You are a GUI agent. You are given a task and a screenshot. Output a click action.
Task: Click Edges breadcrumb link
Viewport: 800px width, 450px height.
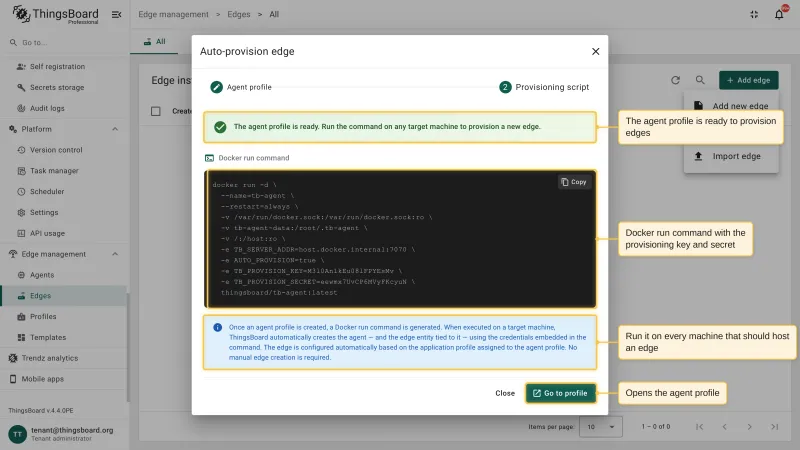[x=239, y=14]
